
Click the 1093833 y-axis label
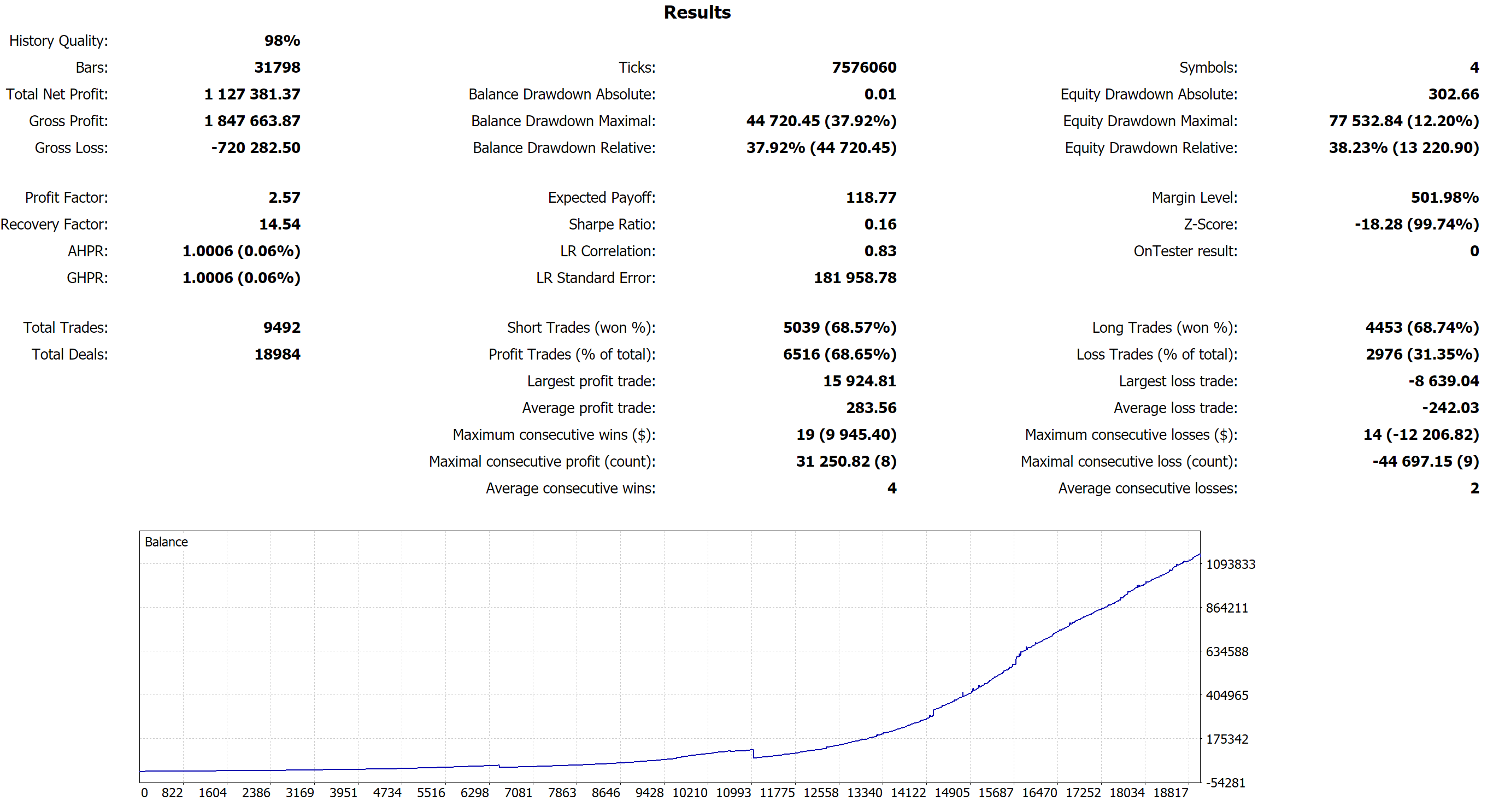[x=1230, y=564]
